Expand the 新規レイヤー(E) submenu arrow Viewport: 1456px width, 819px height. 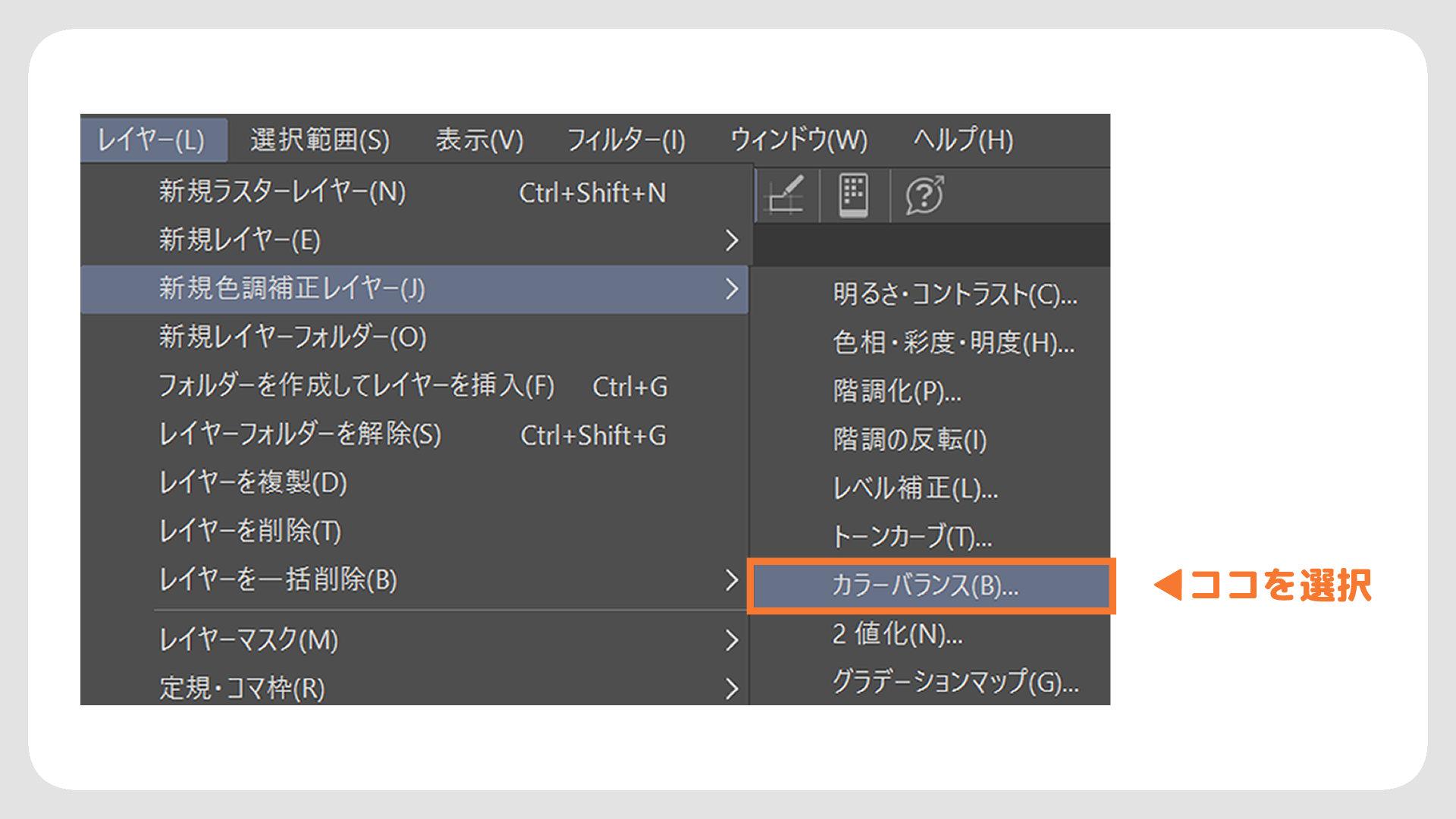tap(731, 240)
